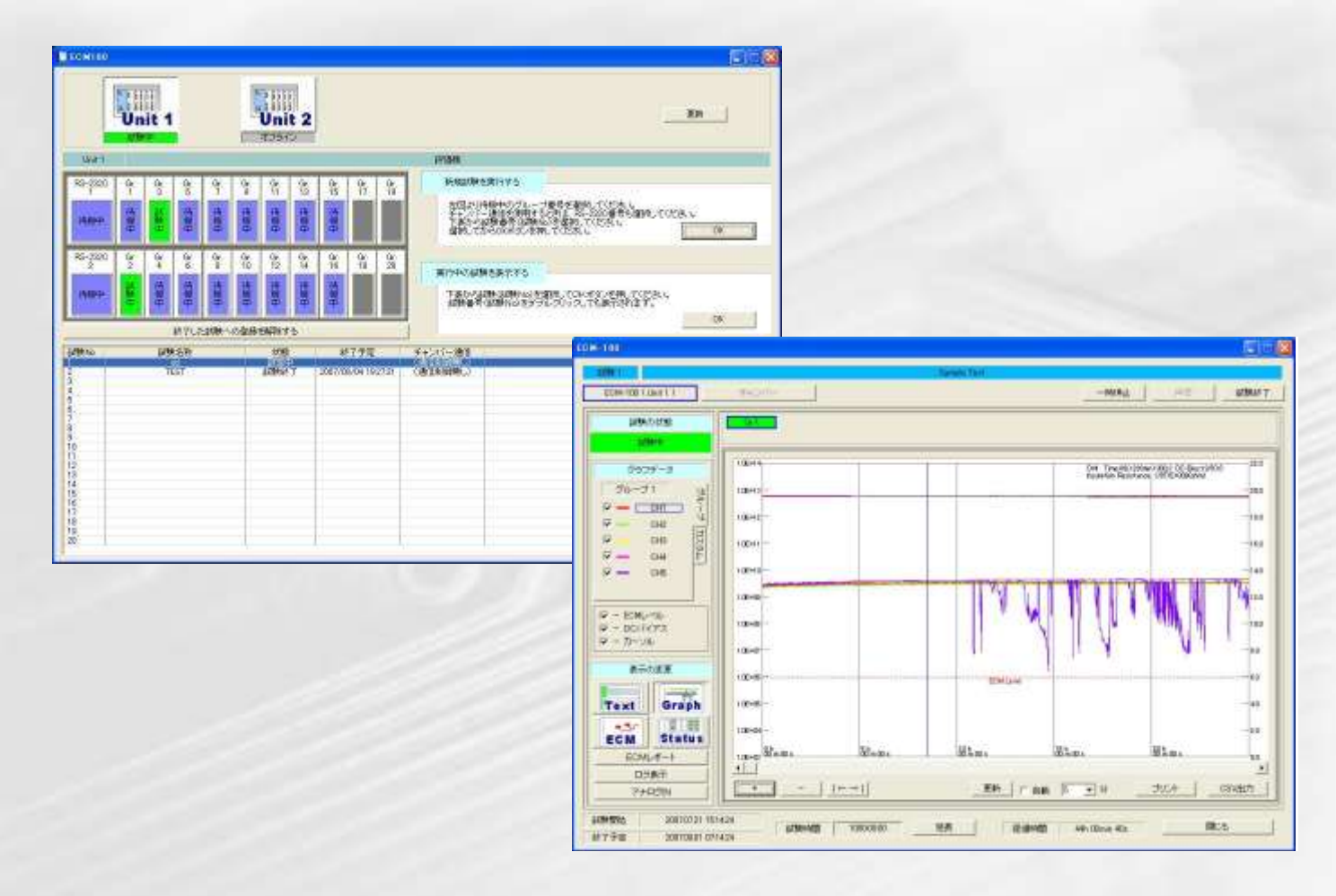Viewport: 1336px width, 896px height.
Task: Toggle CH3 channel checkbox
Action: [607, 540]
